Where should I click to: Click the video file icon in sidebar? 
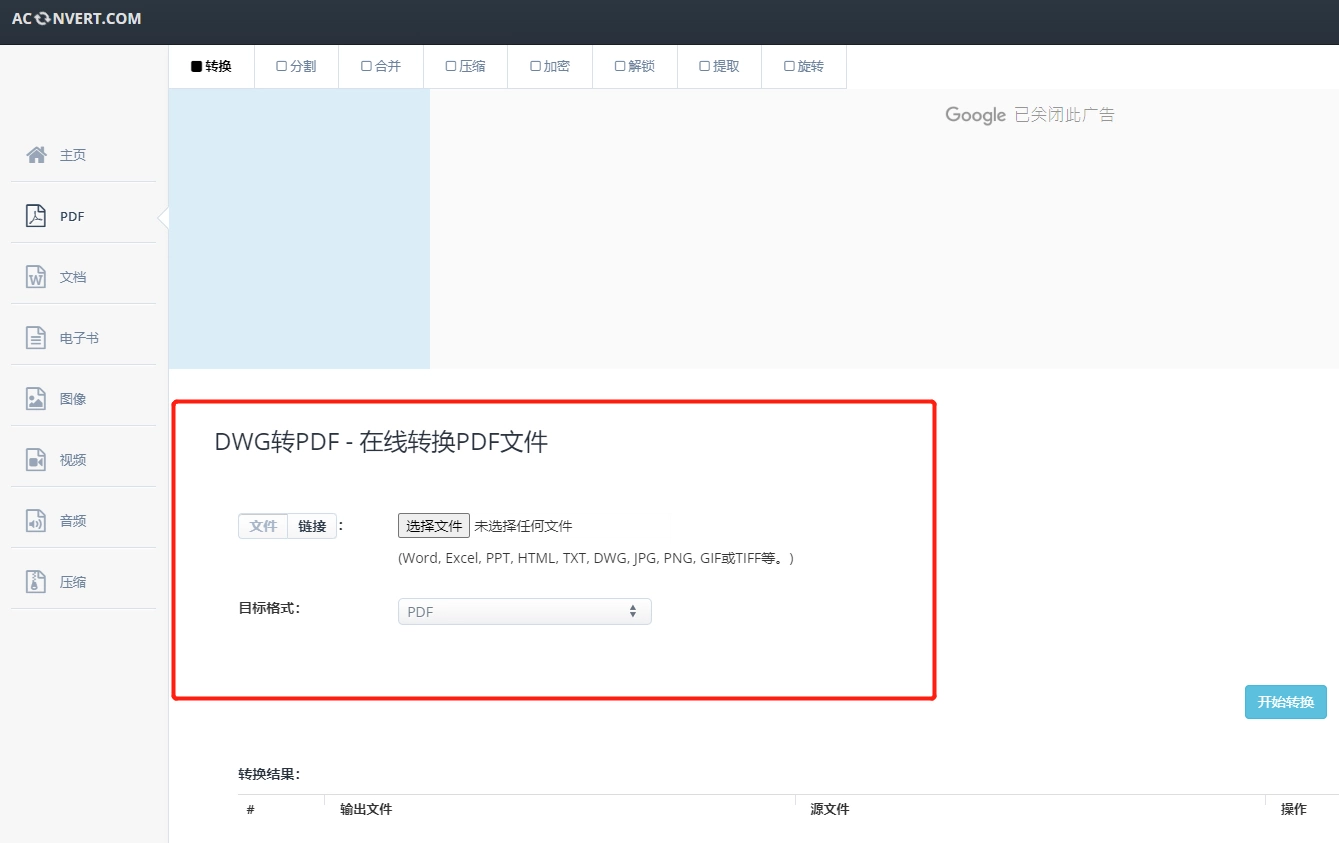36,459
